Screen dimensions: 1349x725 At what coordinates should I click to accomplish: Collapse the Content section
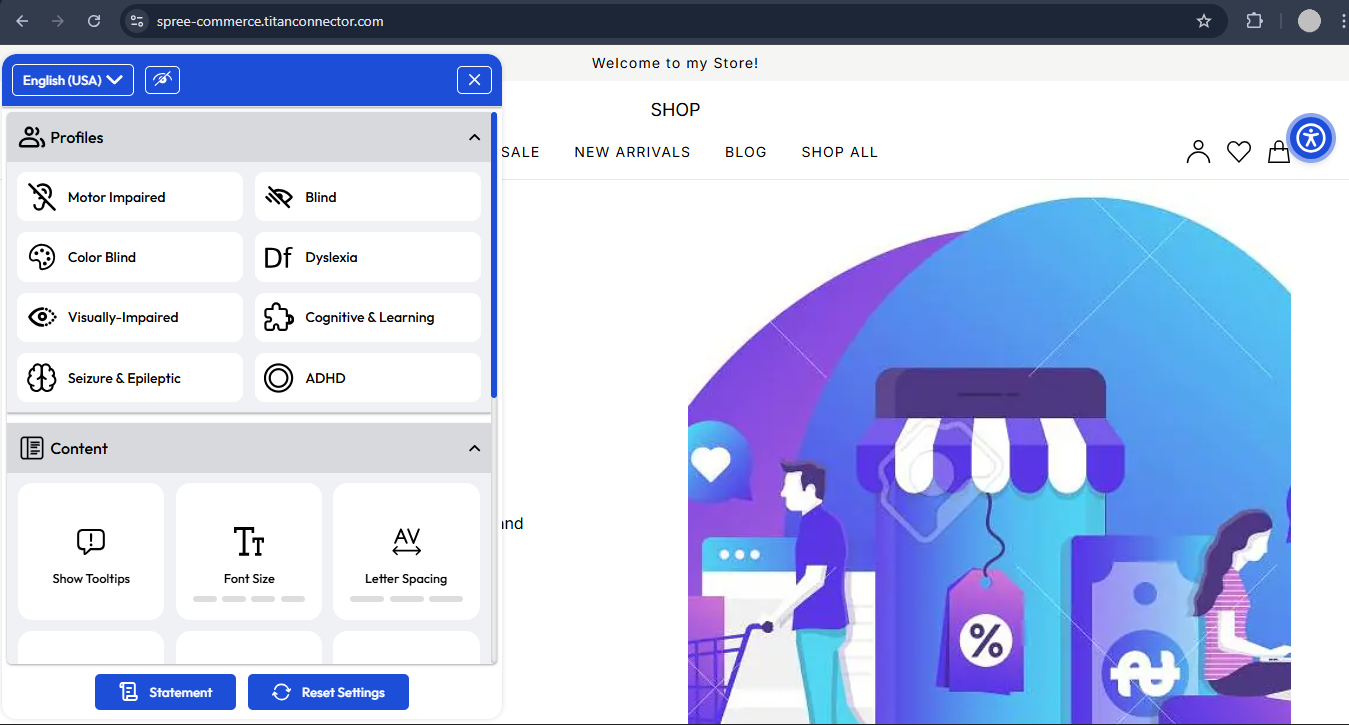click(x=474, y=448)
